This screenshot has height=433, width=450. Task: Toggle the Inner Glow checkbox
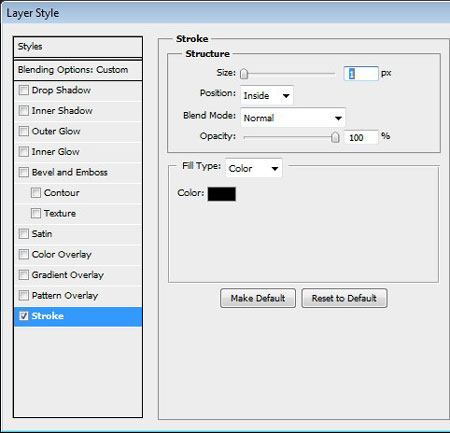pos(24,151)
